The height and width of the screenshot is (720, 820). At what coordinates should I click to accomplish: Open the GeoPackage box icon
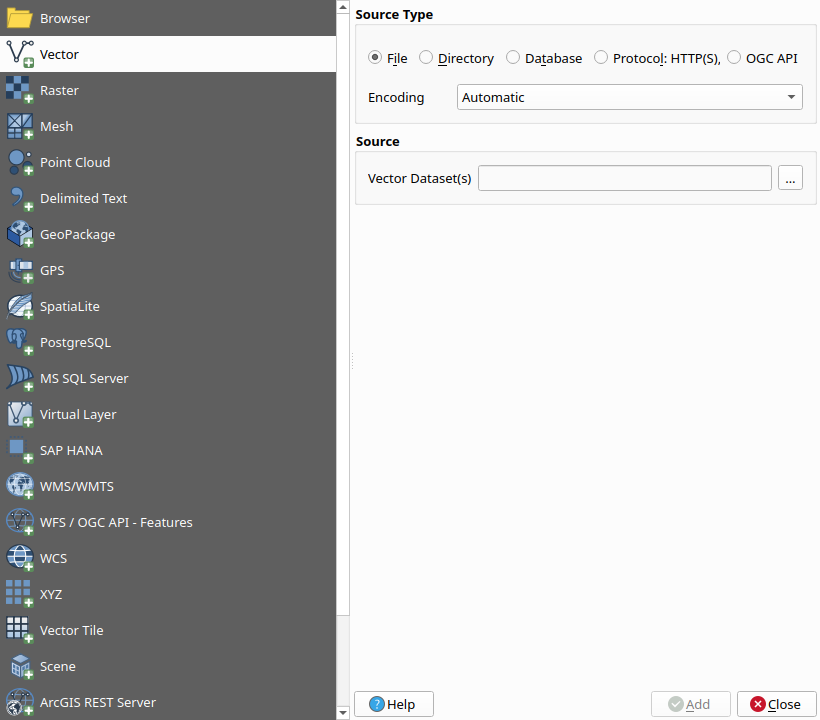[20, 234]
